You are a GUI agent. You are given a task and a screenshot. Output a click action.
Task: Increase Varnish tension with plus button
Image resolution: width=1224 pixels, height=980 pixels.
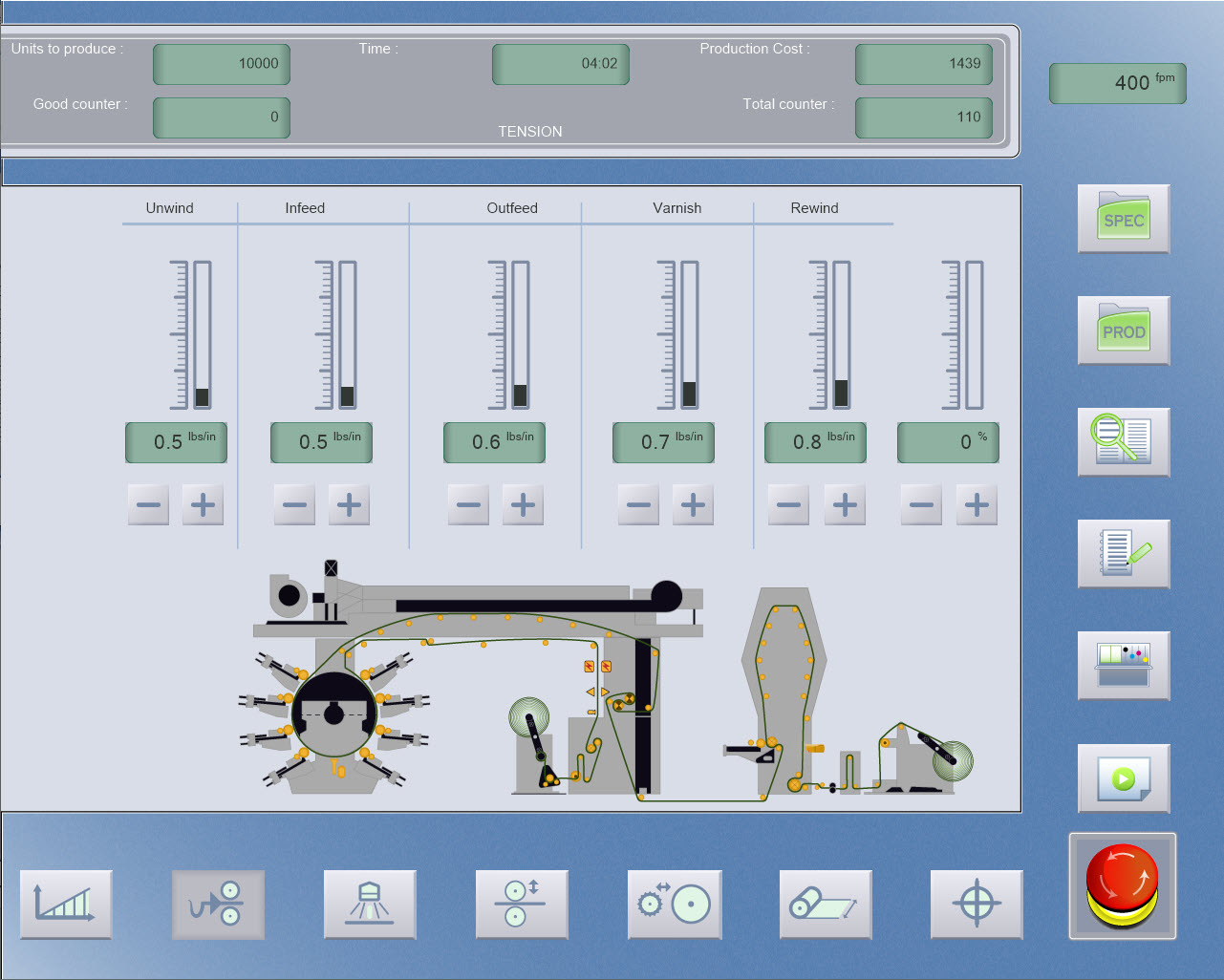click(x=692, y=504)
